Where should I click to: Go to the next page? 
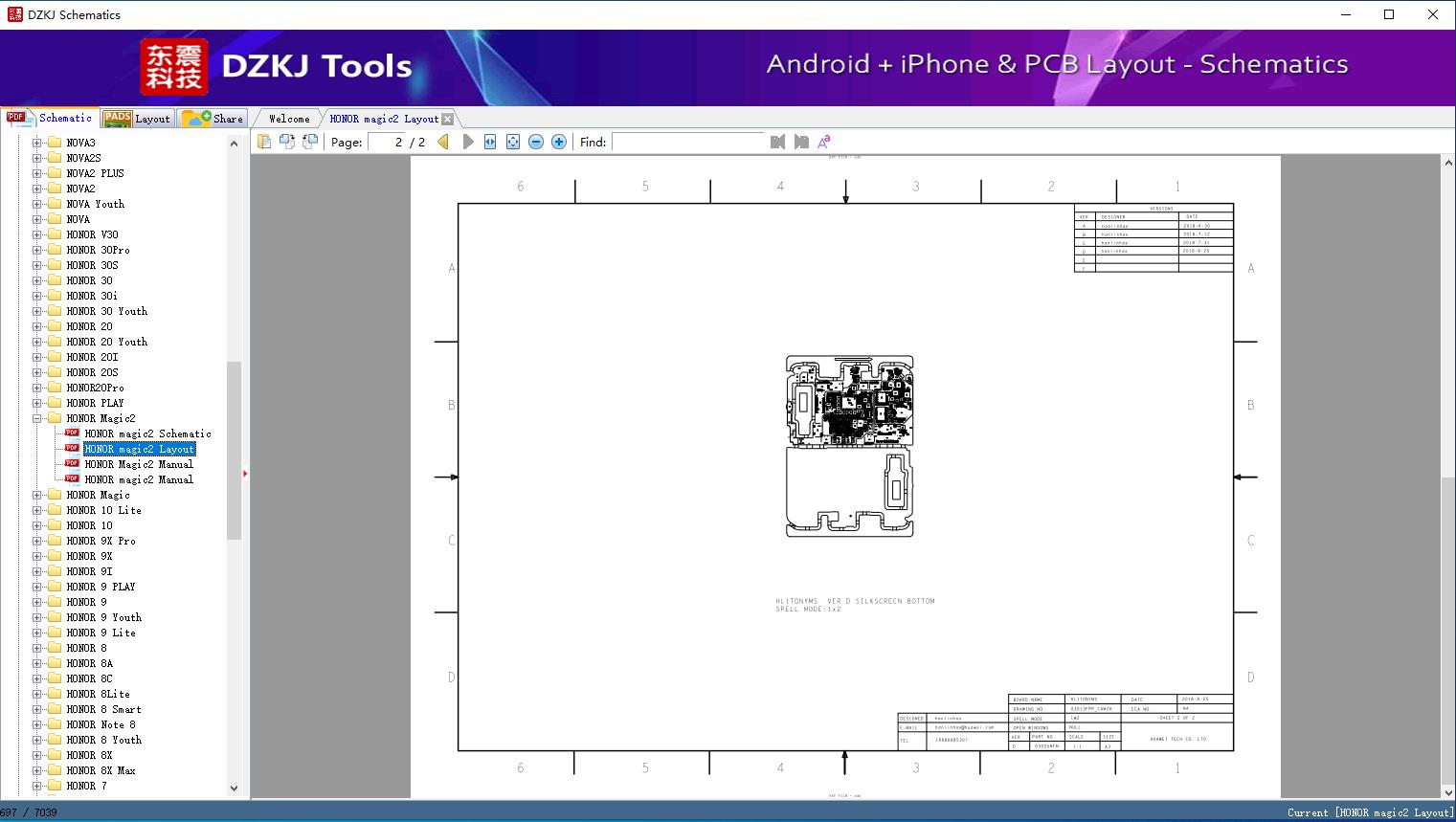click(468, 142)
